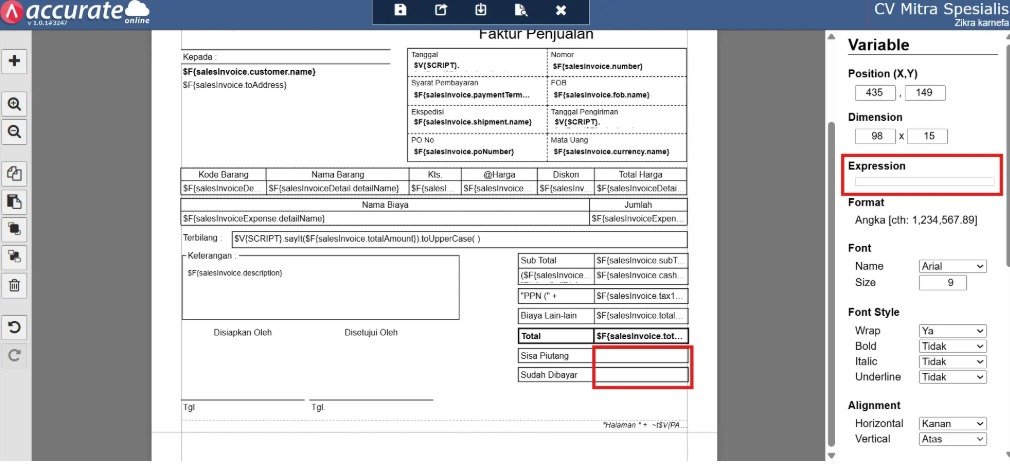Select the $F{salesInvoice.fob.name} field
Image resolution: width=1010 pixels, height=474 pixels.
[601, 95]
